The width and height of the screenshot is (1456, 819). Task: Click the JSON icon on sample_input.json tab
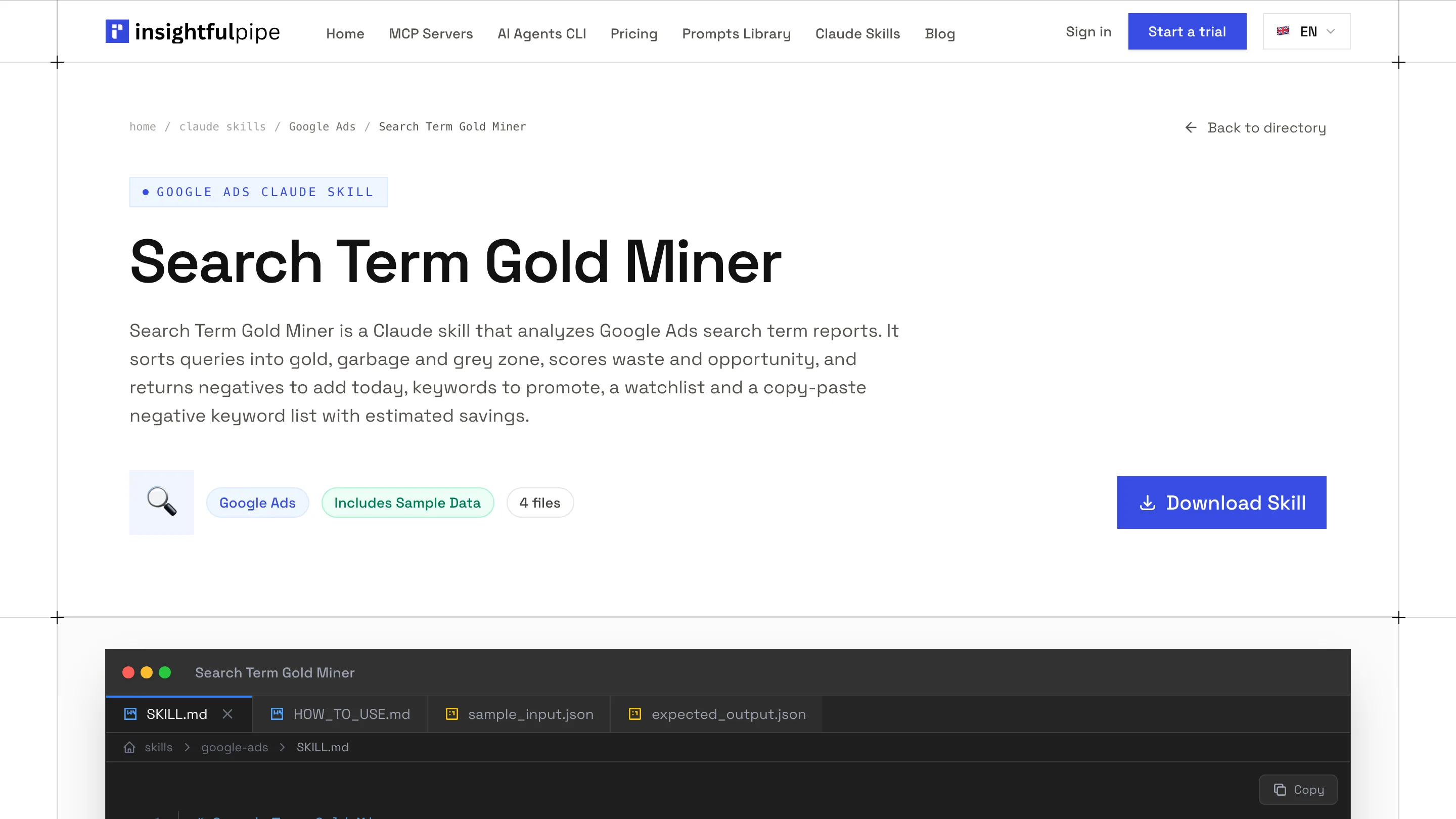[x=451, y=713]
